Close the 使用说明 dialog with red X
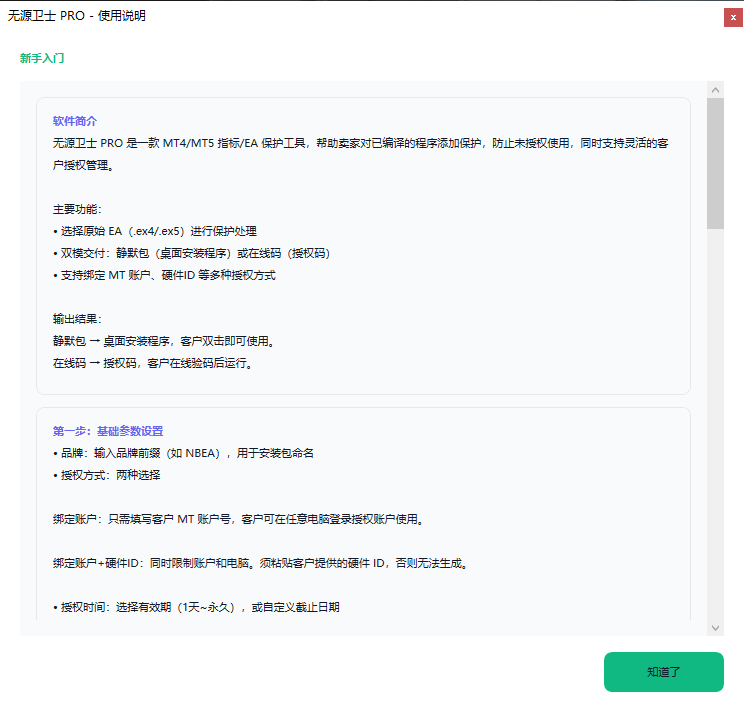The height and width of the screenshot is (712, 744). 733,18
